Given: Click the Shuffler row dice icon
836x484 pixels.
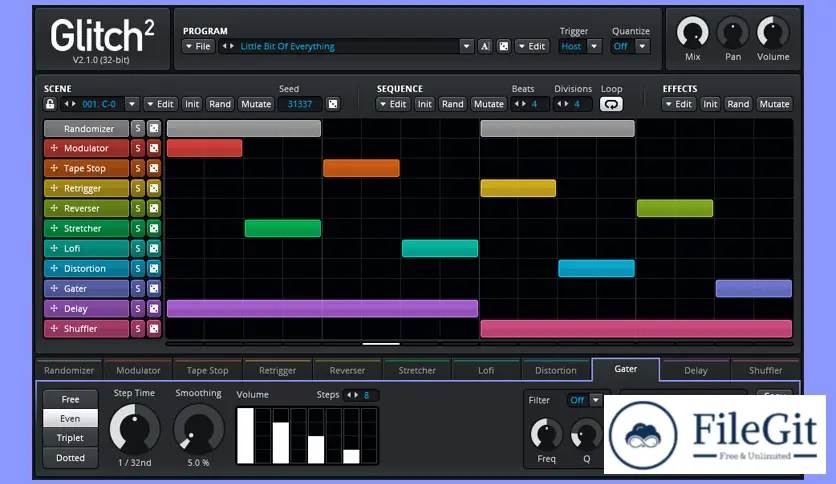Looking at the screenshot, I should click(154, 329).
